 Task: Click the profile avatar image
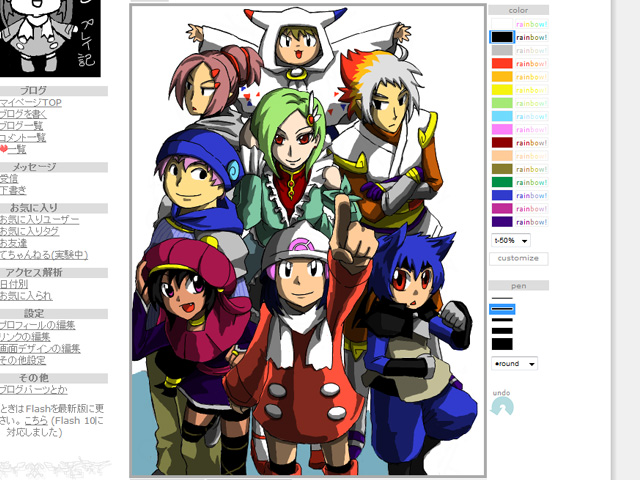pyautogui.click(x=50, y=38)
